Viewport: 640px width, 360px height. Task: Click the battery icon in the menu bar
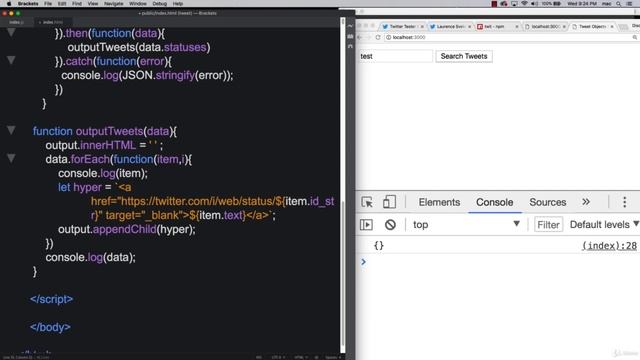click(x=557, y=4)
